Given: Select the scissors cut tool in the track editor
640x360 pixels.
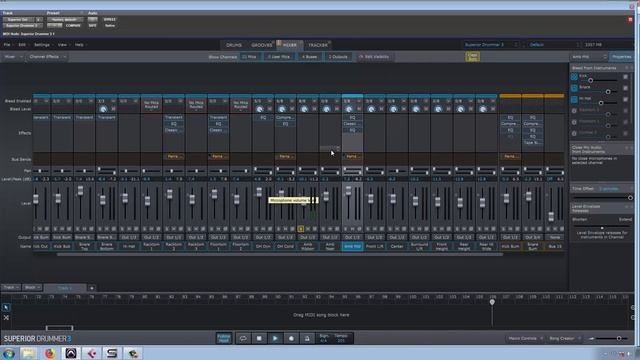Looking at the screenshot, I should coord(6,317).
